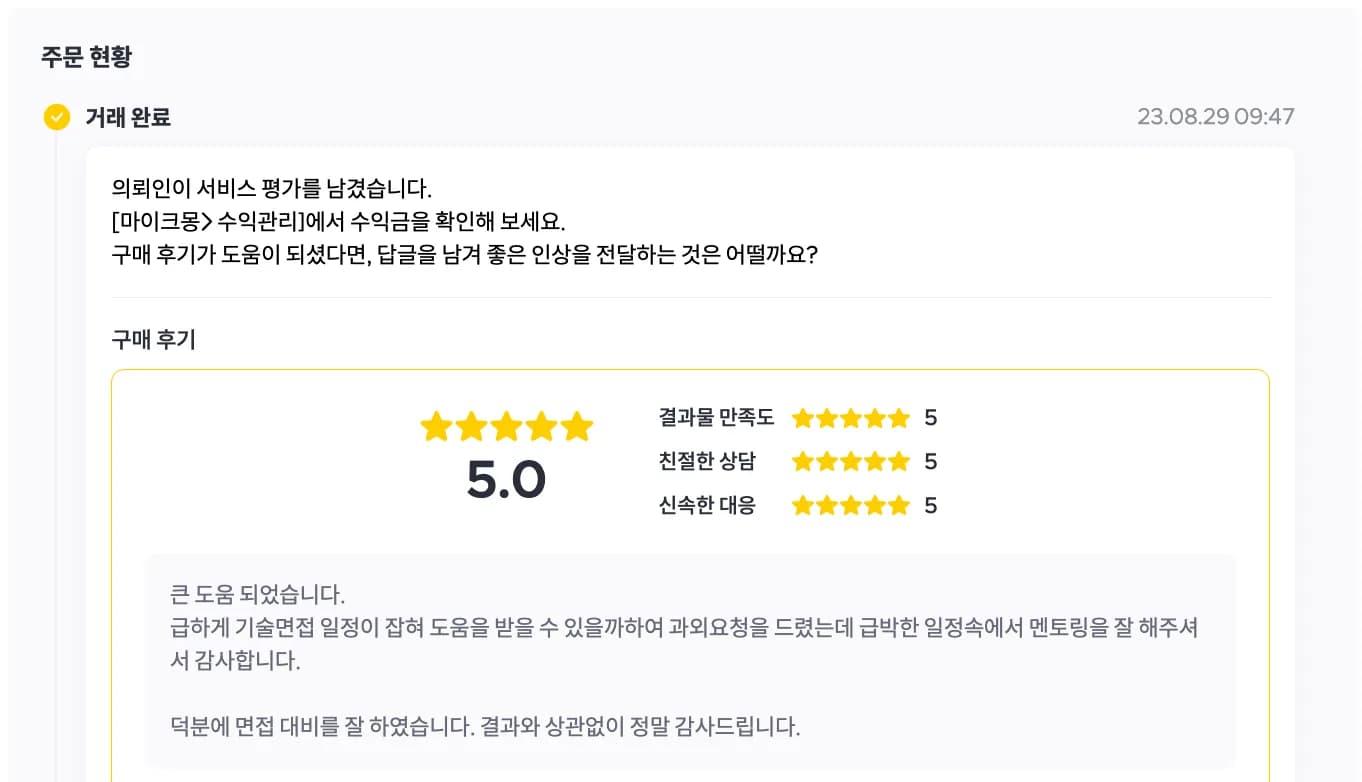Click the score 5 beside 결과물 만족도
Viewport: 1362px width, 782px height.
[x=931, y=418]
